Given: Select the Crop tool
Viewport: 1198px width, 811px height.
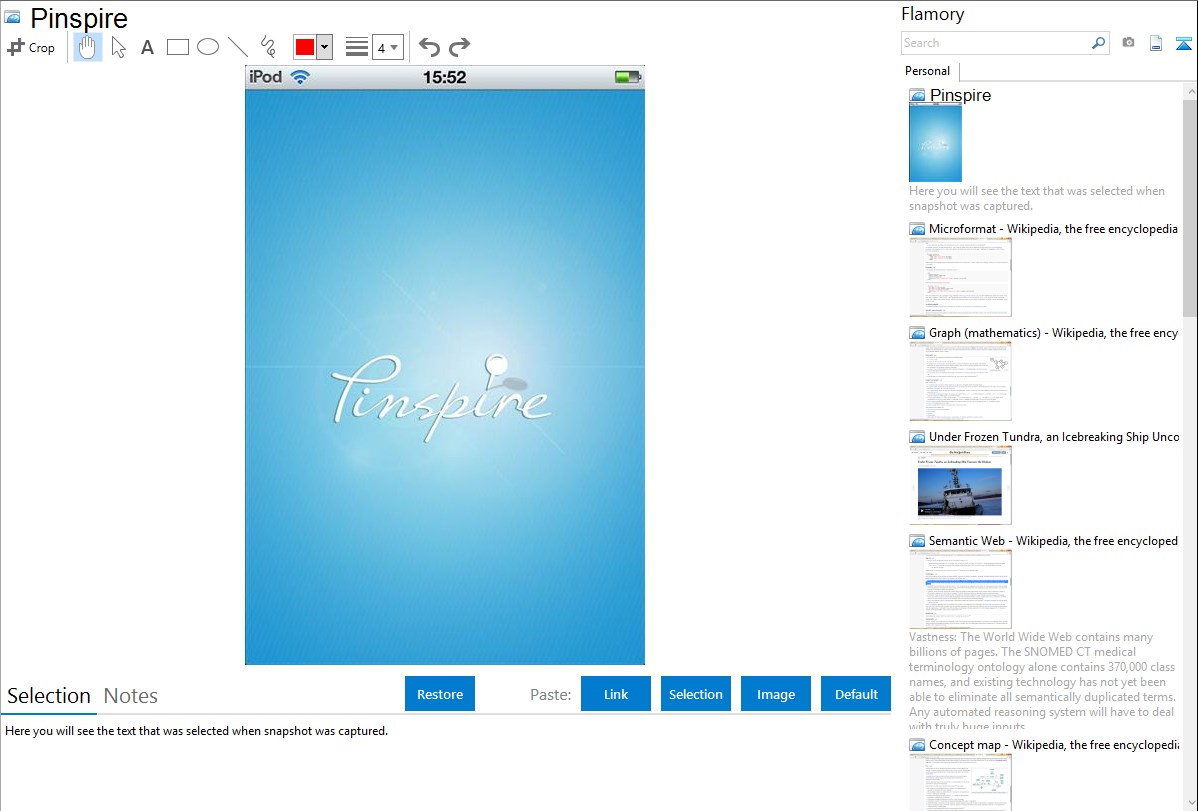Looking at the screenshot, I should 31,47.
